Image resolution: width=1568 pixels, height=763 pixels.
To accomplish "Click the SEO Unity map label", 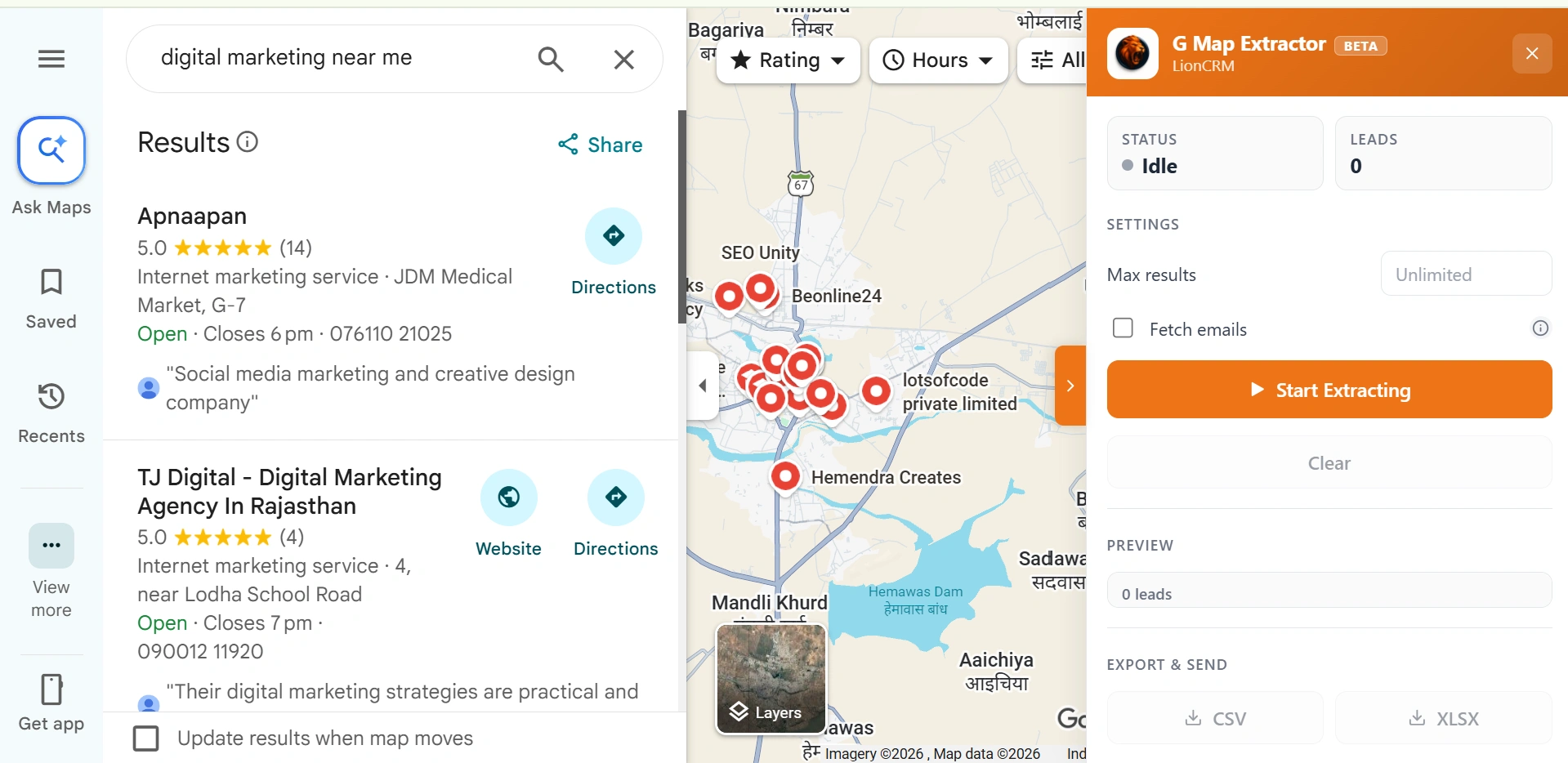I will [x=760, y=253].
